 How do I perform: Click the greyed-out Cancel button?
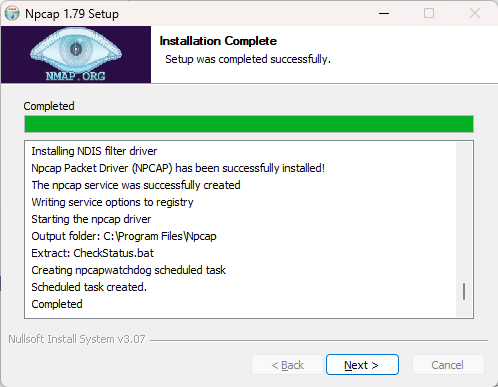[448, 365]
